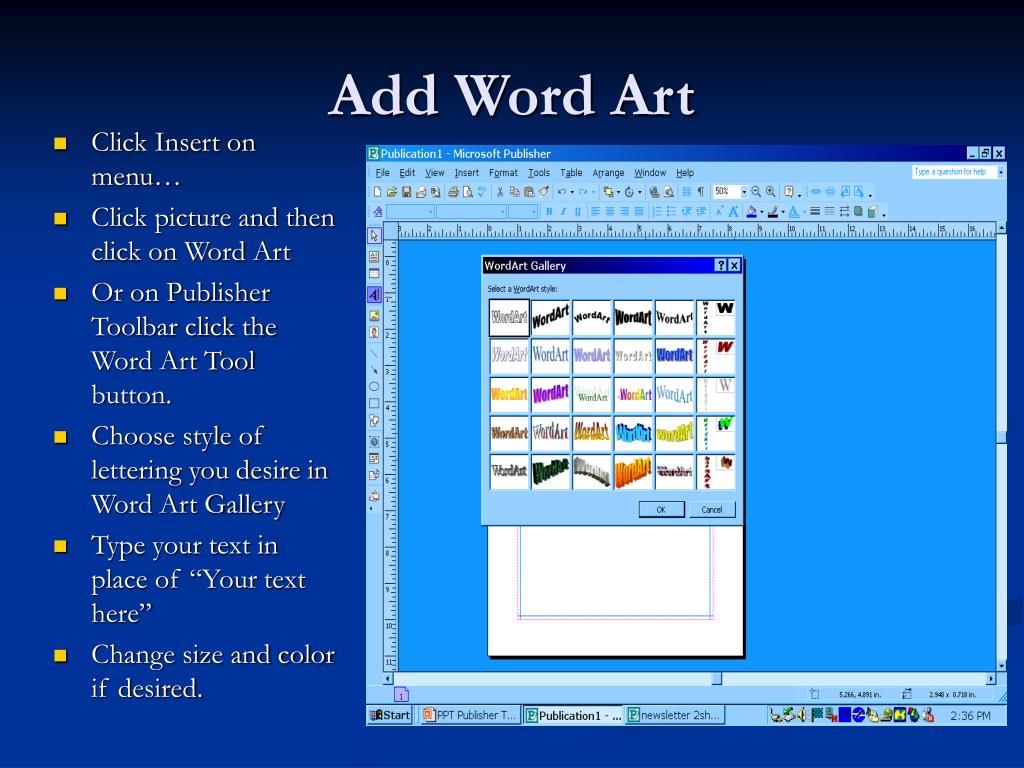Select the Format Painter brush icon
Image resolution: width=1024 pixels, height=768 pixels.
tap(543, 192)
